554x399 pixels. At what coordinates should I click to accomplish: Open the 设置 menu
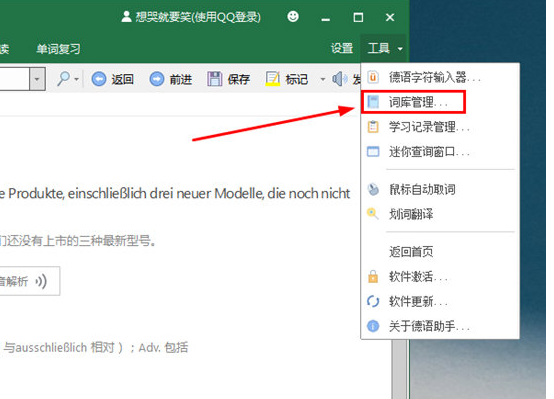click(342, 48)
